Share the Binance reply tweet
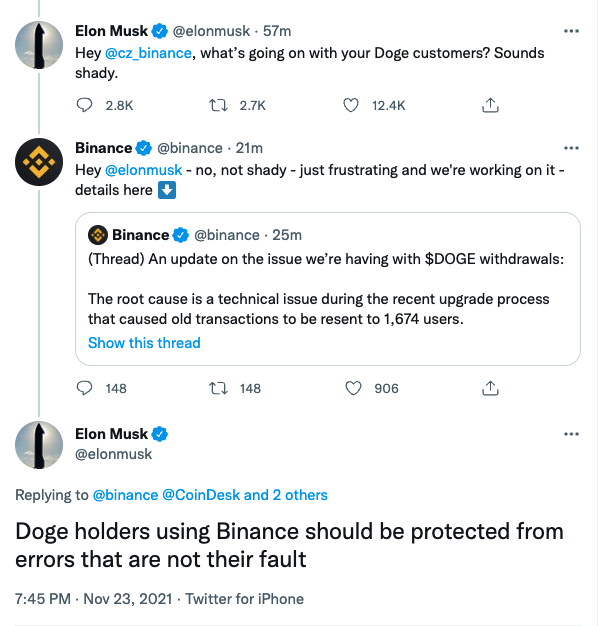The height and width of the screenshot is (626, 607). coord(490,388)
